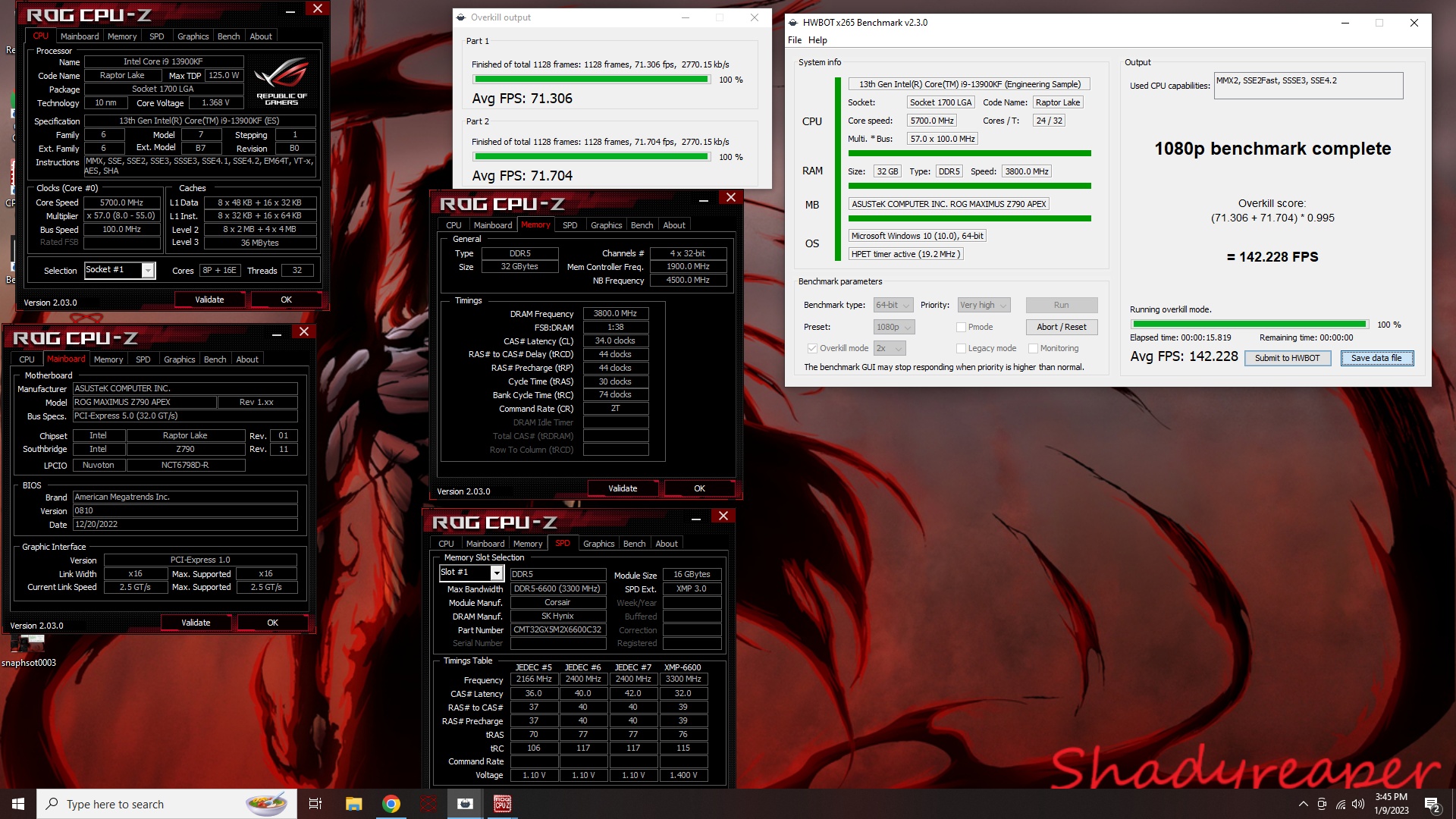This screenshot has height=819, width=1456.
Task: Click Validate in CPU tab window
Action: pyautogui.click(x=209, y=300)
